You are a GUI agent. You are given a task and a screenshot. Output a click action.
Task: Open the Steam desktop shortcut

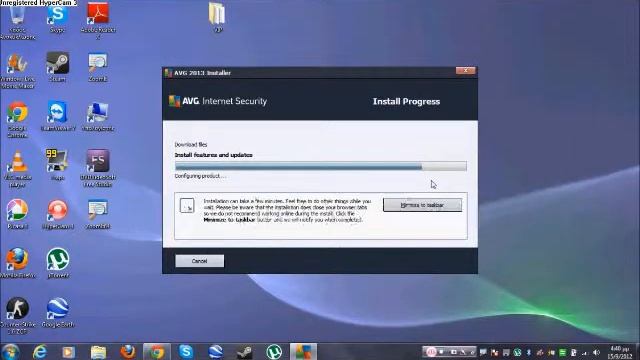pos(57,67)
